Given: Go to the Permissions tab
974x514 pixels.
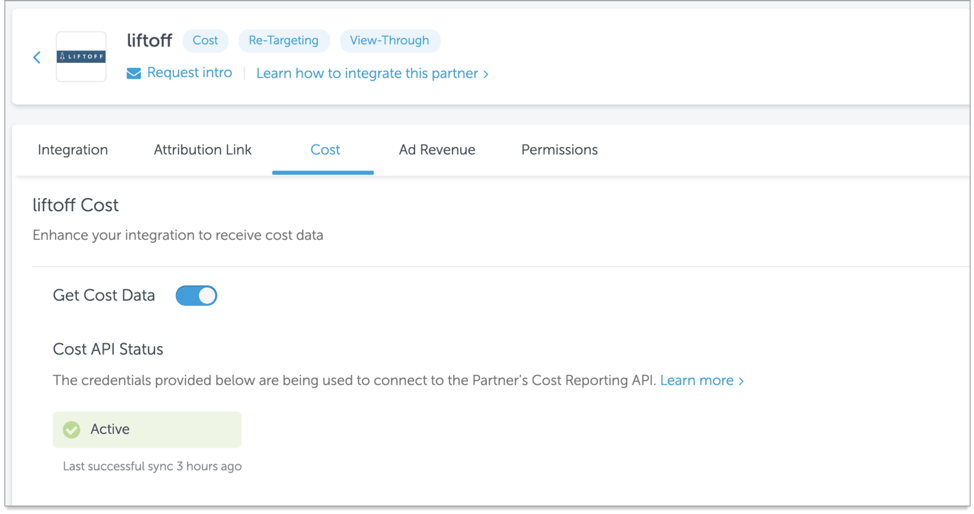Looking at the screenshot, I should (x=559, y=150).
